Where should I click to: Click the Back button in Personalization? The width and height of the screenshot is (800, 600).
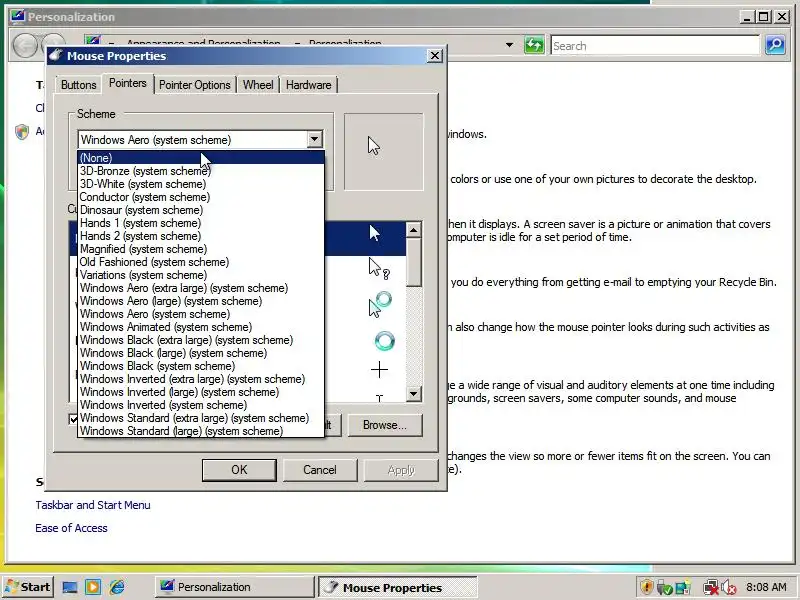pyautogui.click(x=26, y=46)
